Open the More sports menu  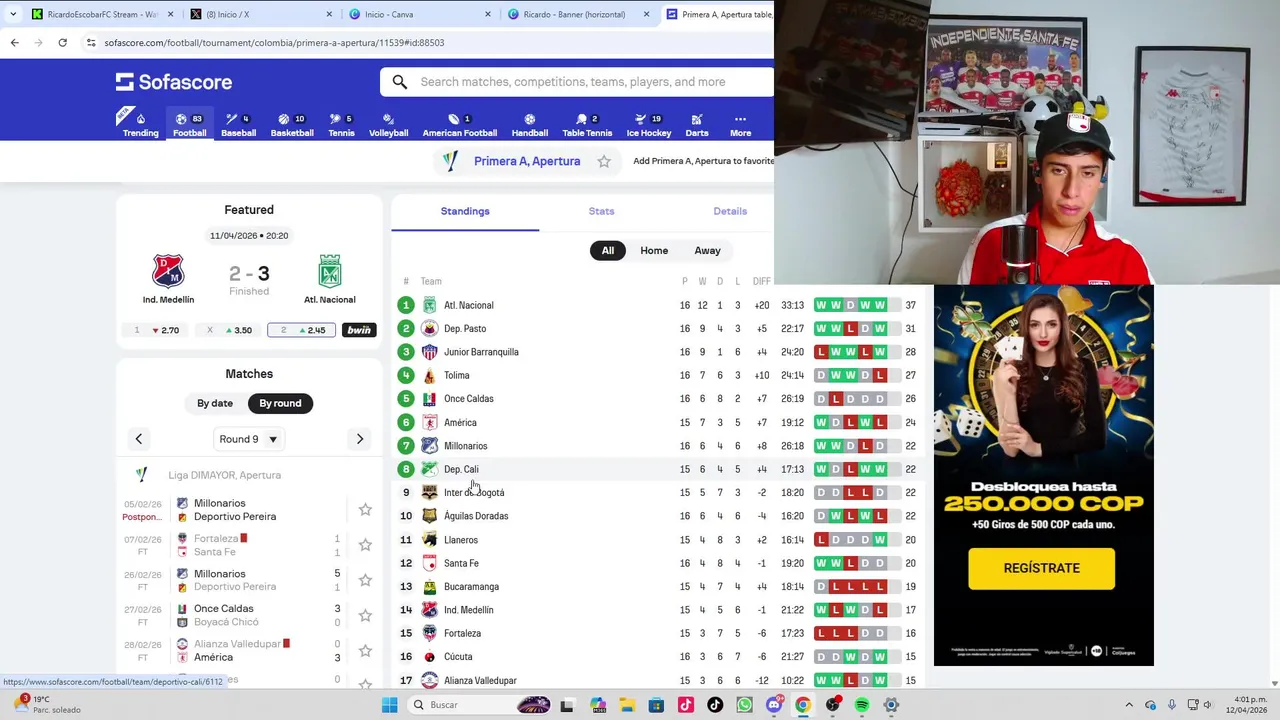coord(740,125)
